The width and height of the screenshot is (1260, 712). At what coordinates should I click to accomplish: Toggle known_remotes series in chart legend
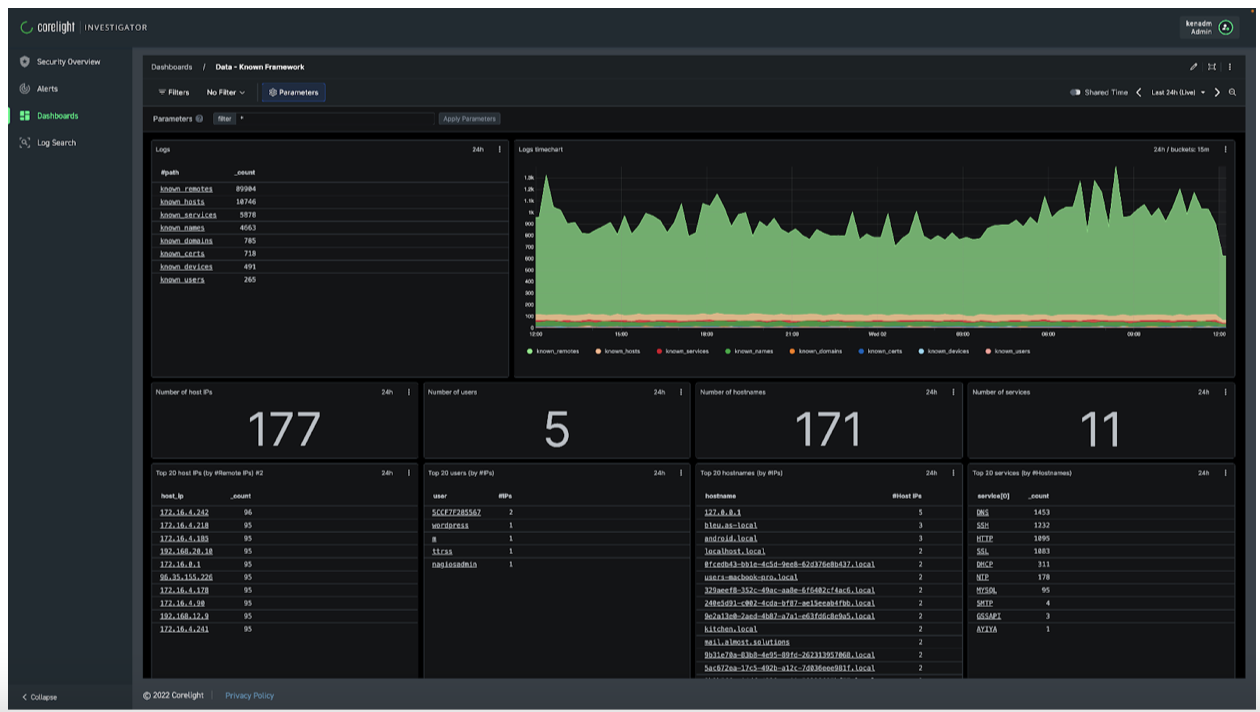(556, 352)
